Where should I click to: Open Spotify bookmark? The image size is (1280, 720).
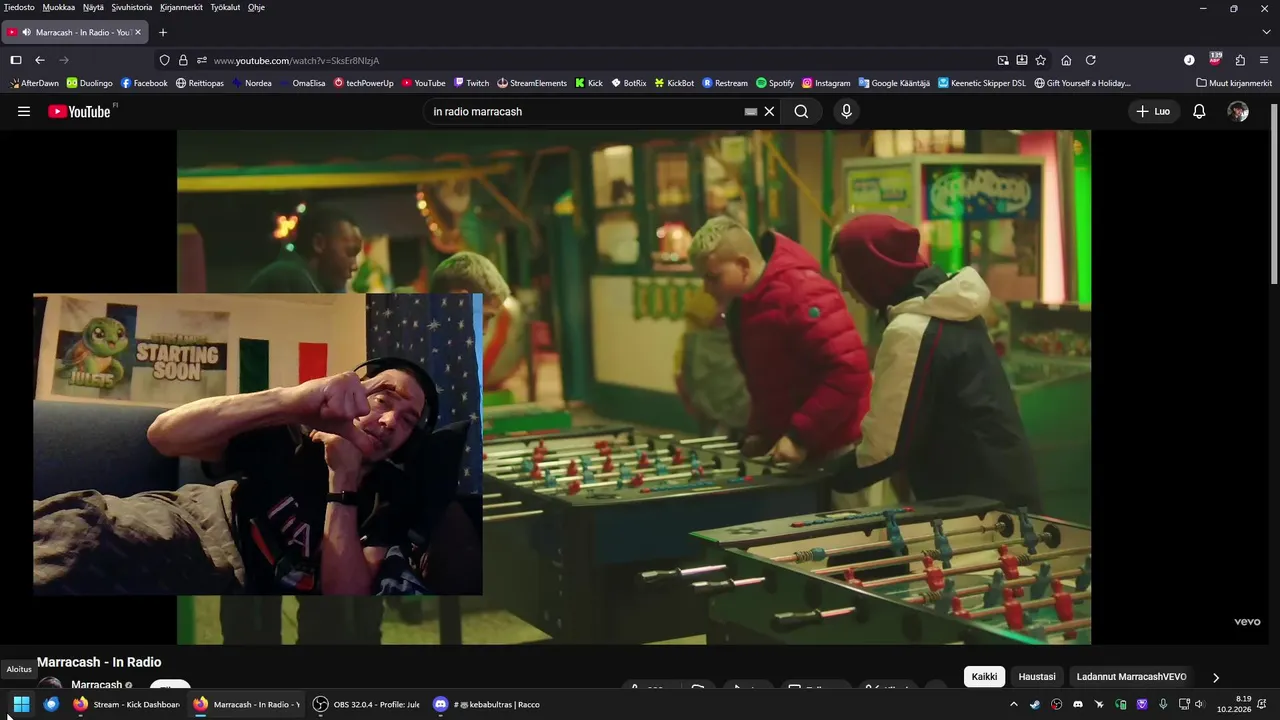pos(775,83)
